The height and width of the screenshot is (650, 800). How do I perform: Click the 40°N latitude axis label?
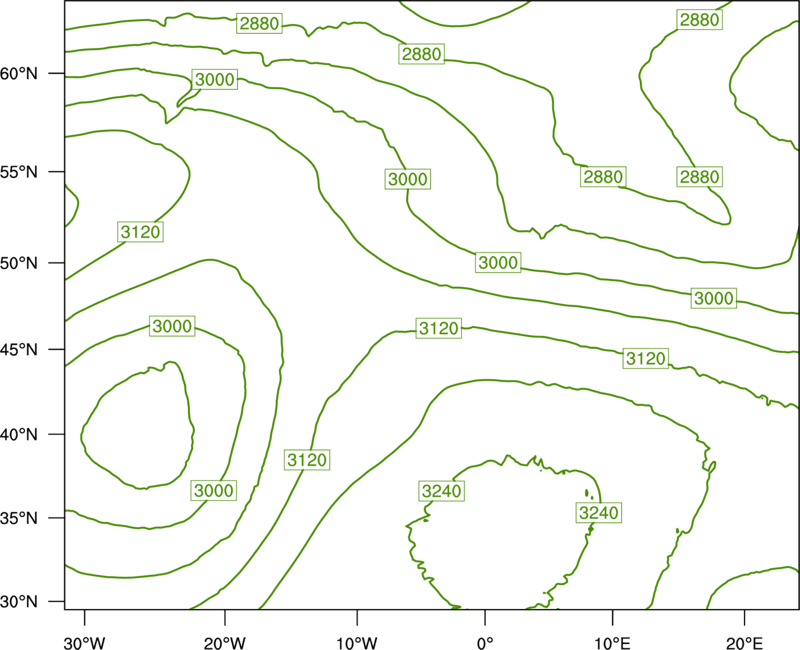(x=19, y=434)
